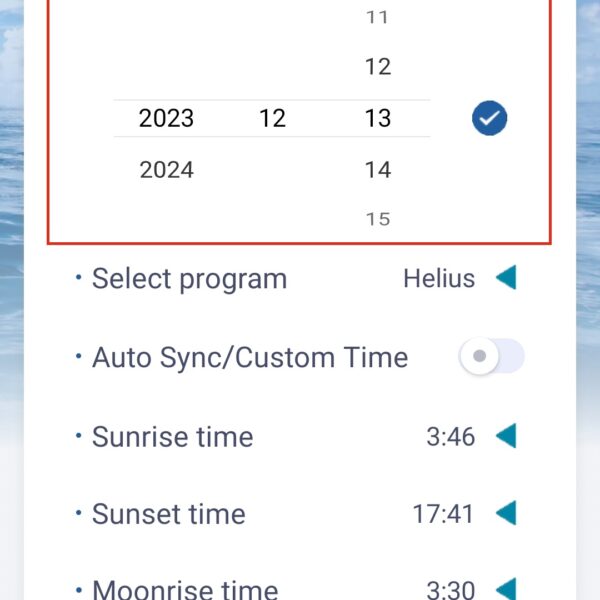Tap the selected month 12
Screen dimensions: 600x600
coord(272,118)
